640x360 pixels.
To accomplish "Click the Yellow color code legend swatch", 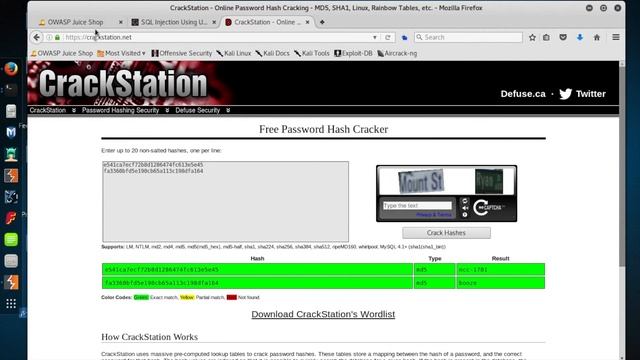I will (x=187, y=297).
